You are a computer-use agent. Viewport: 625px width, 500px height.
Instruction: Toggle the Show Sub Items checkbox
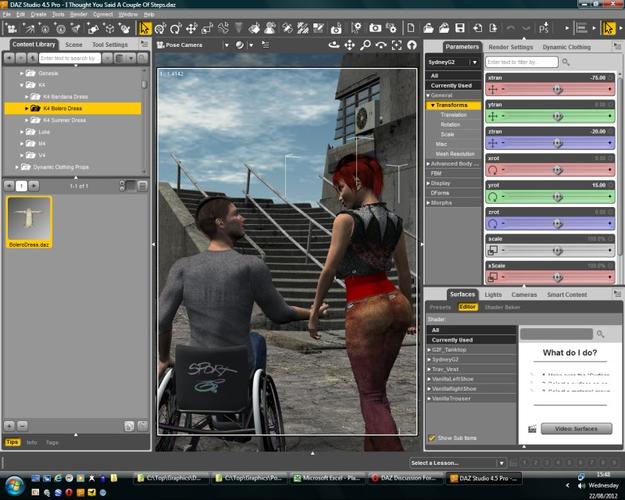tap(432, 438)
